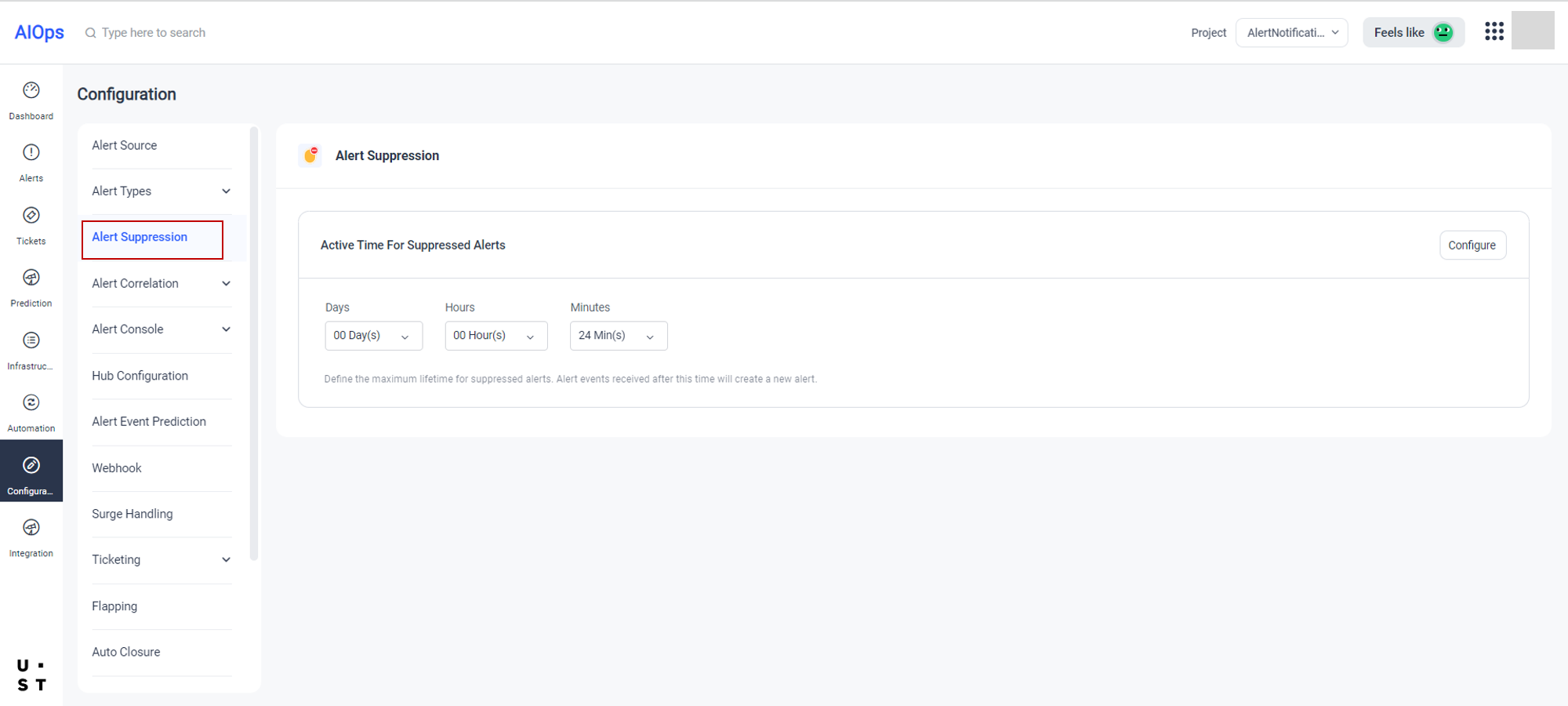
Task: Open the Project selector dropdown
Action: (x=1291, y=33)
